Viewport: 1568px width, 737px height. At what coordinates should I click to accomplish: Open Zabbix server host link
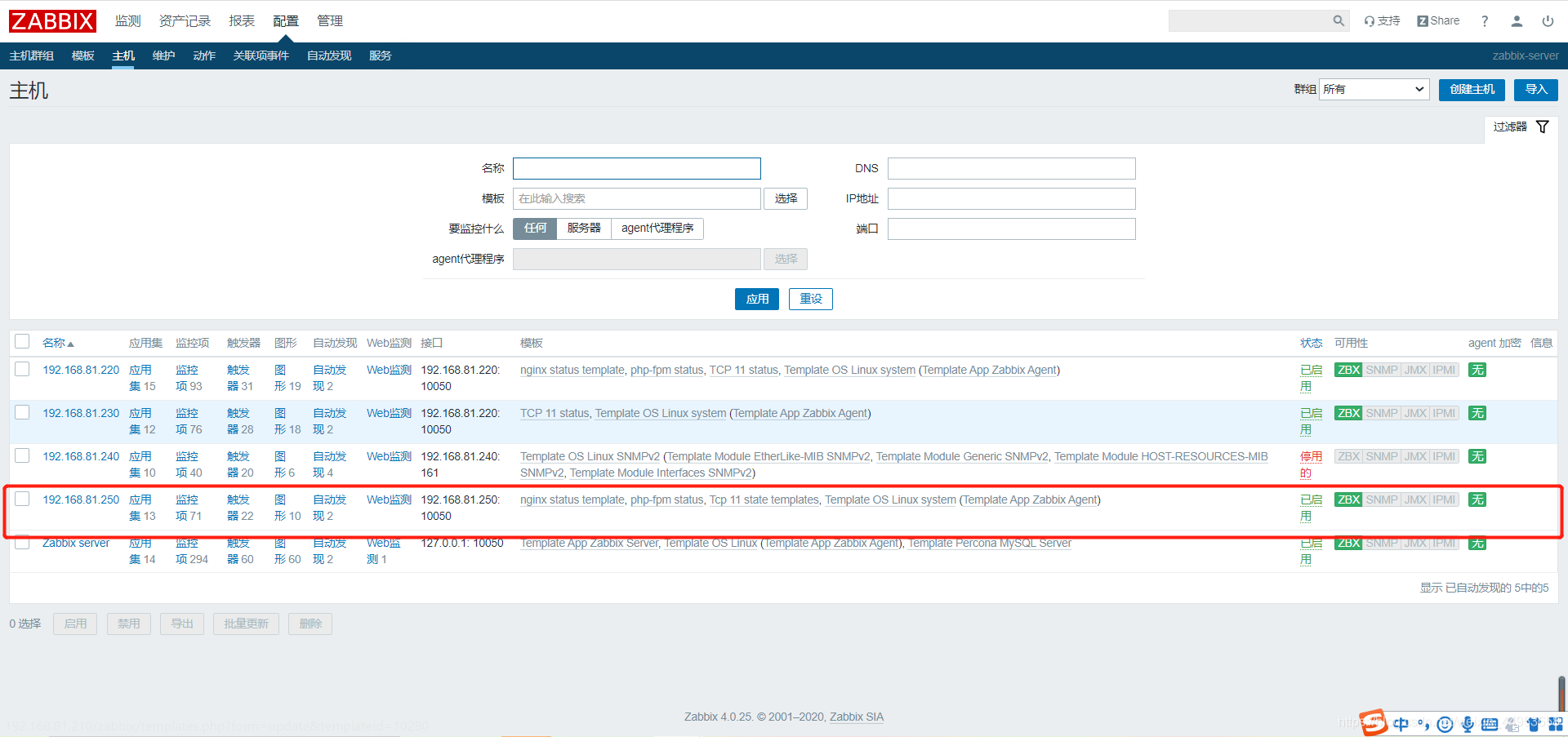76,543
